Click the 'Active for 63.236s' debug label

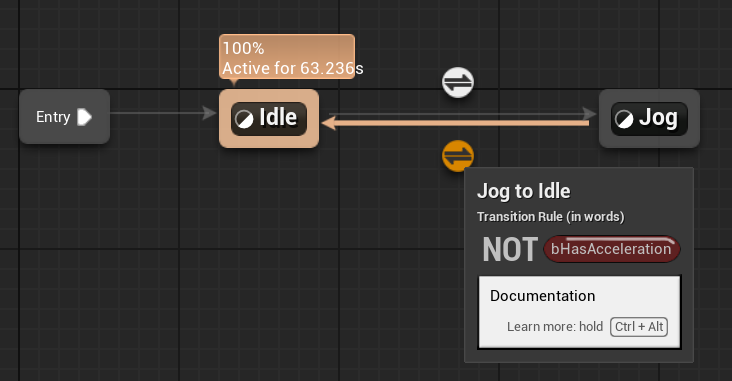[x=293, y=68]
